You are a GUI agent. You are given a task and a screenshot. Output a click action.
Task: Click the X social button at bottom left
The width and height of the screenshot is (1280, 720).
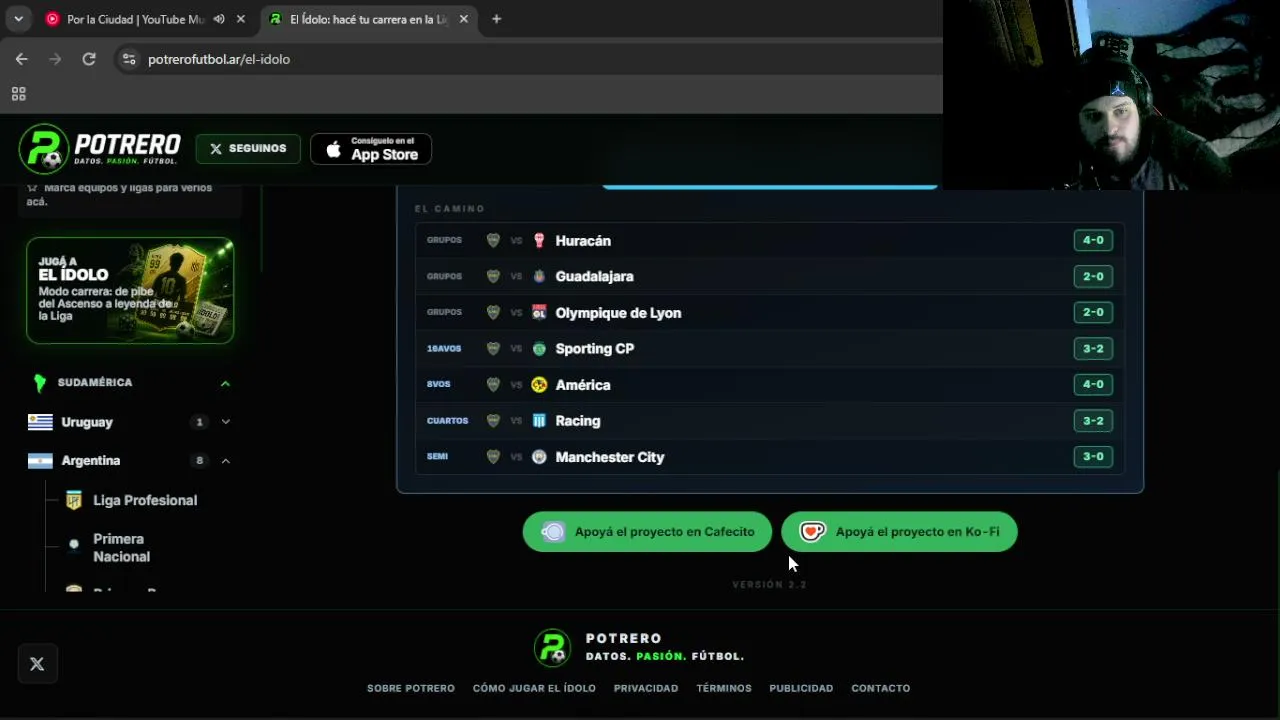pos(37,664)
